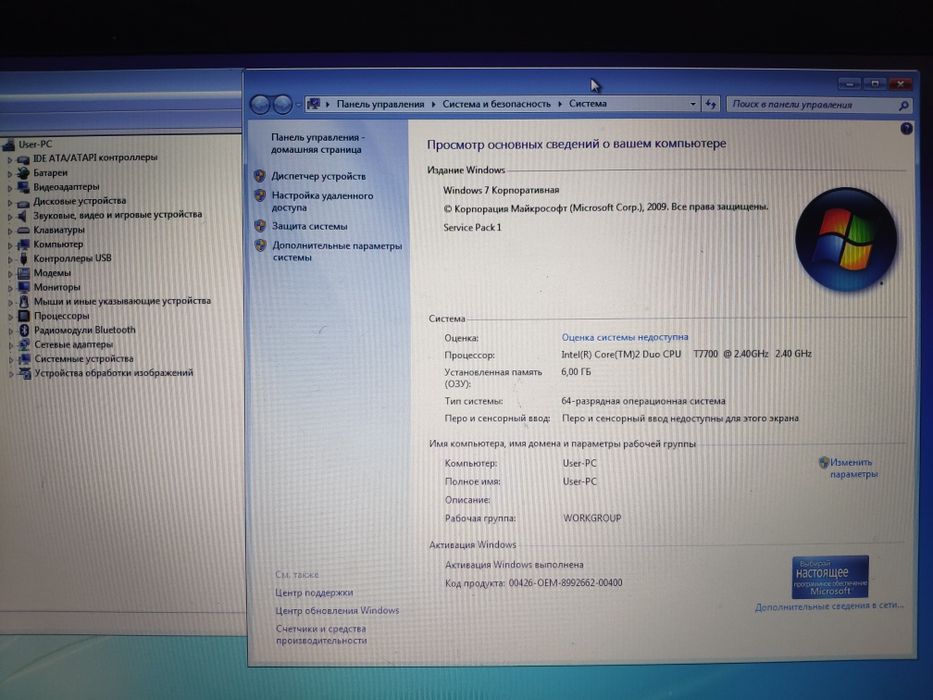Screen dimensions: 933x700
Task: Click Windows 7 Корпоративная edition text
Action: click(x=501, y=190)
